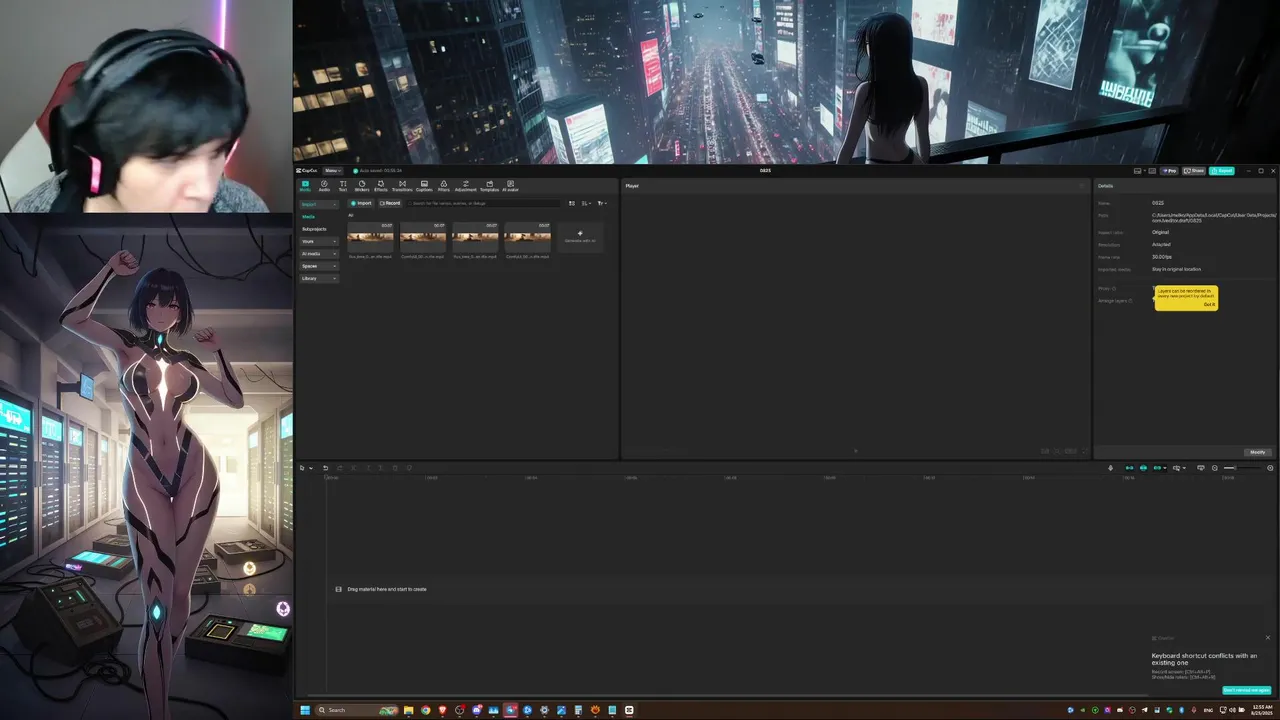Open the Stickers tab
This screenshot has width=1280, height=720.
point(362,186)
